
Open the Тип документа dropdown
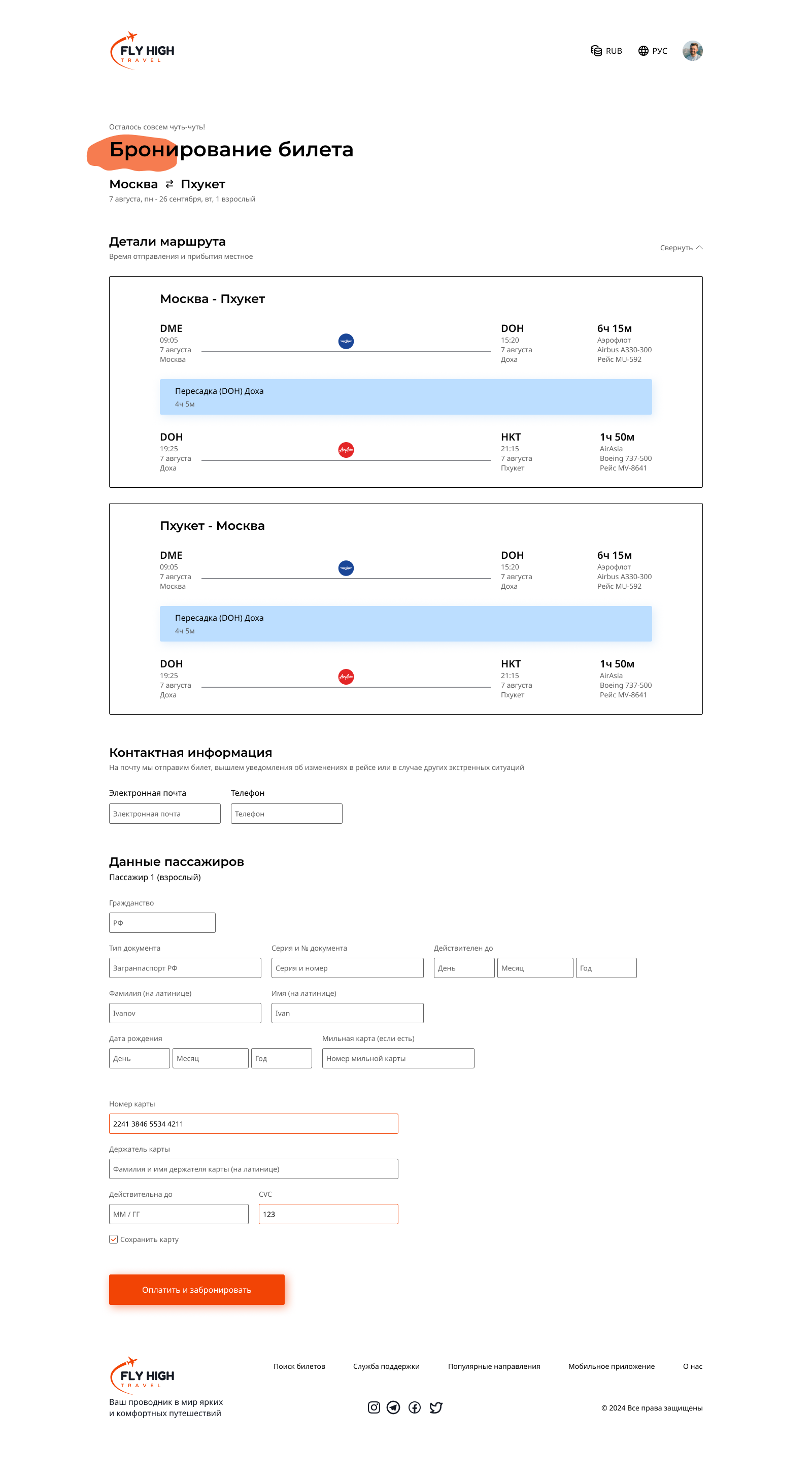(185, 968)
